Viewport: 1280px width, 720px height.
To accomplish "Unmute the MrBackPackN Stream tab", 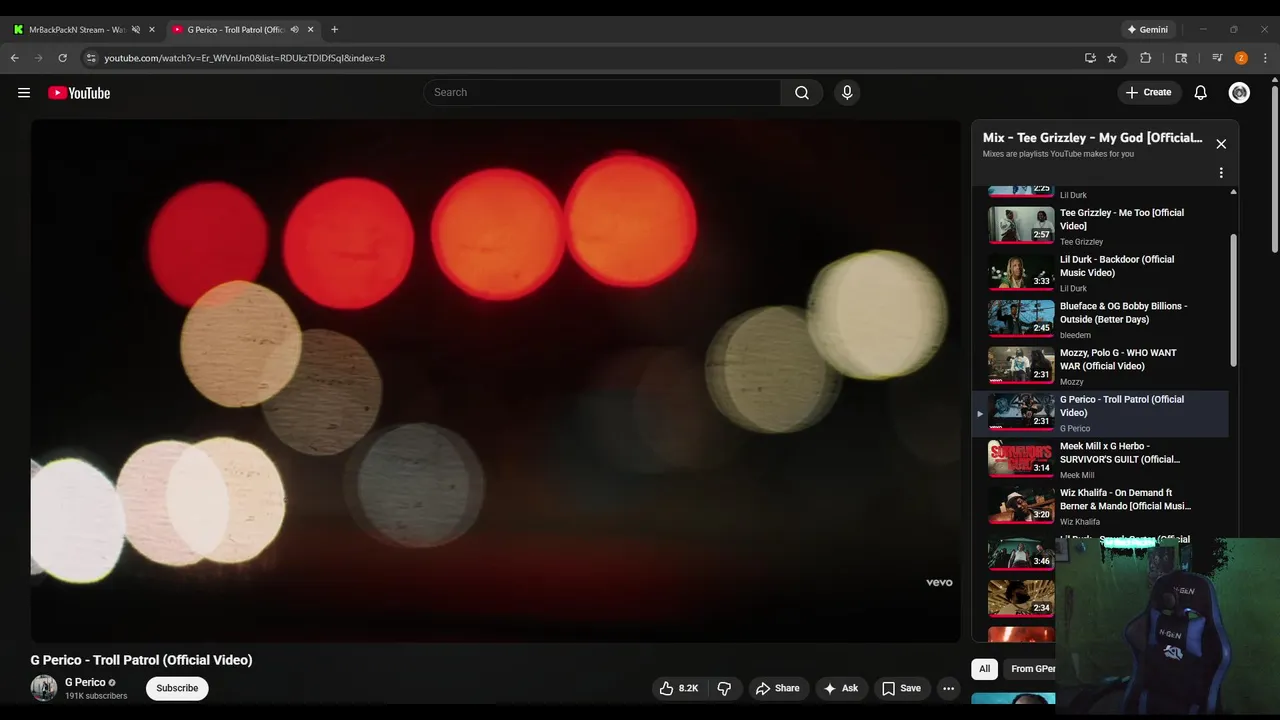I will point(136,30).
